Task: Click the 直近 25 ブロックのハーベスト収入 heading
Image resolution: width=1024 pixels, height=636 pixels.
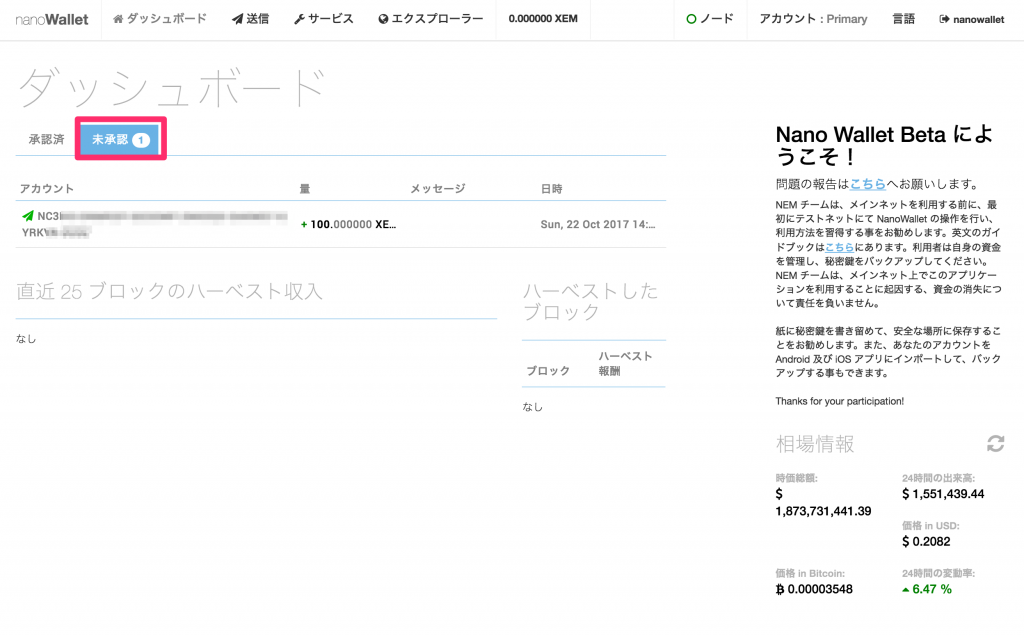Action: [169, 291]
